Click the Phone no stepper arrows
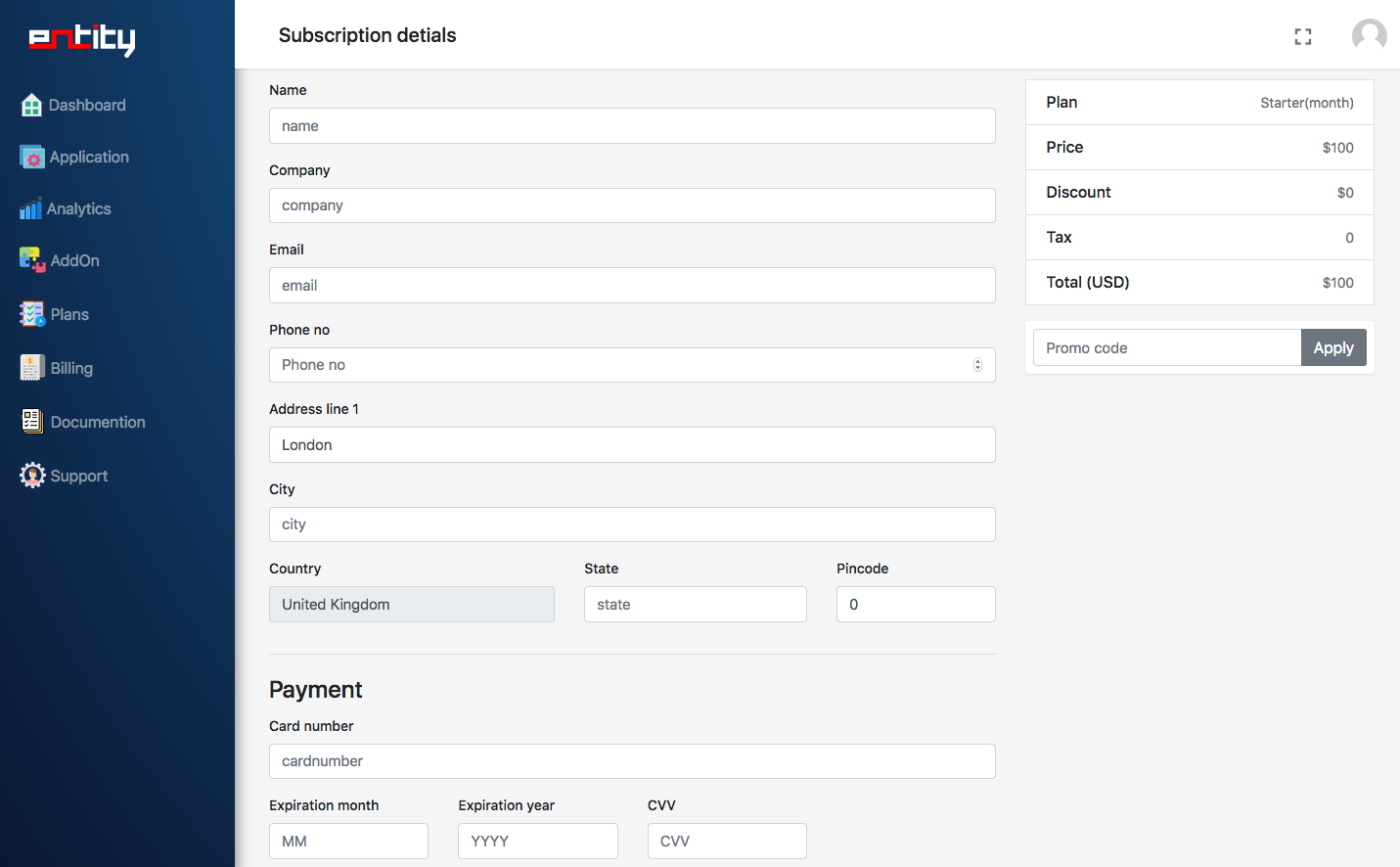Viewport: 1400px width, 867px height. (977, 365)
